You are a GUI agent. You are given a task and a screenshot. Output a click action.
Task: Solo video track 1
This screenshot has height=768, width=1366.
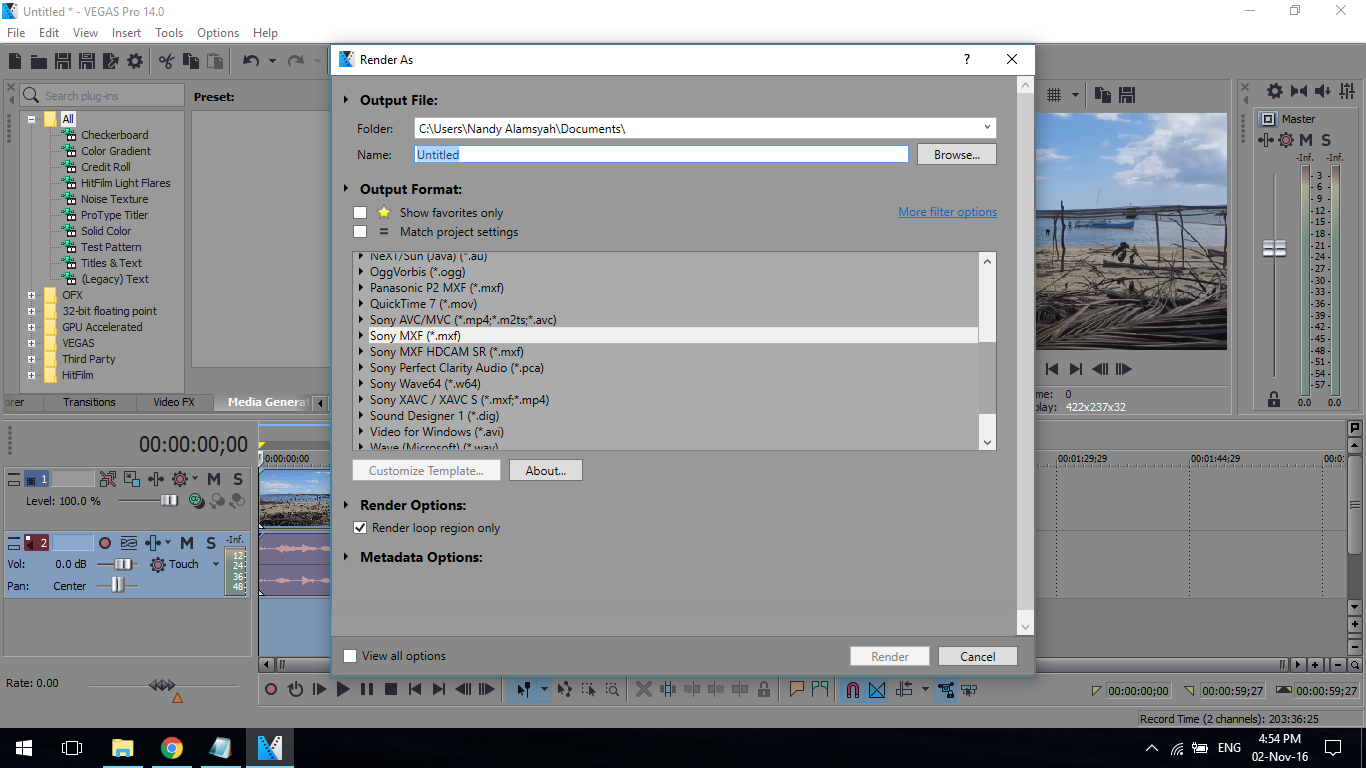click(x=238, y=479)
